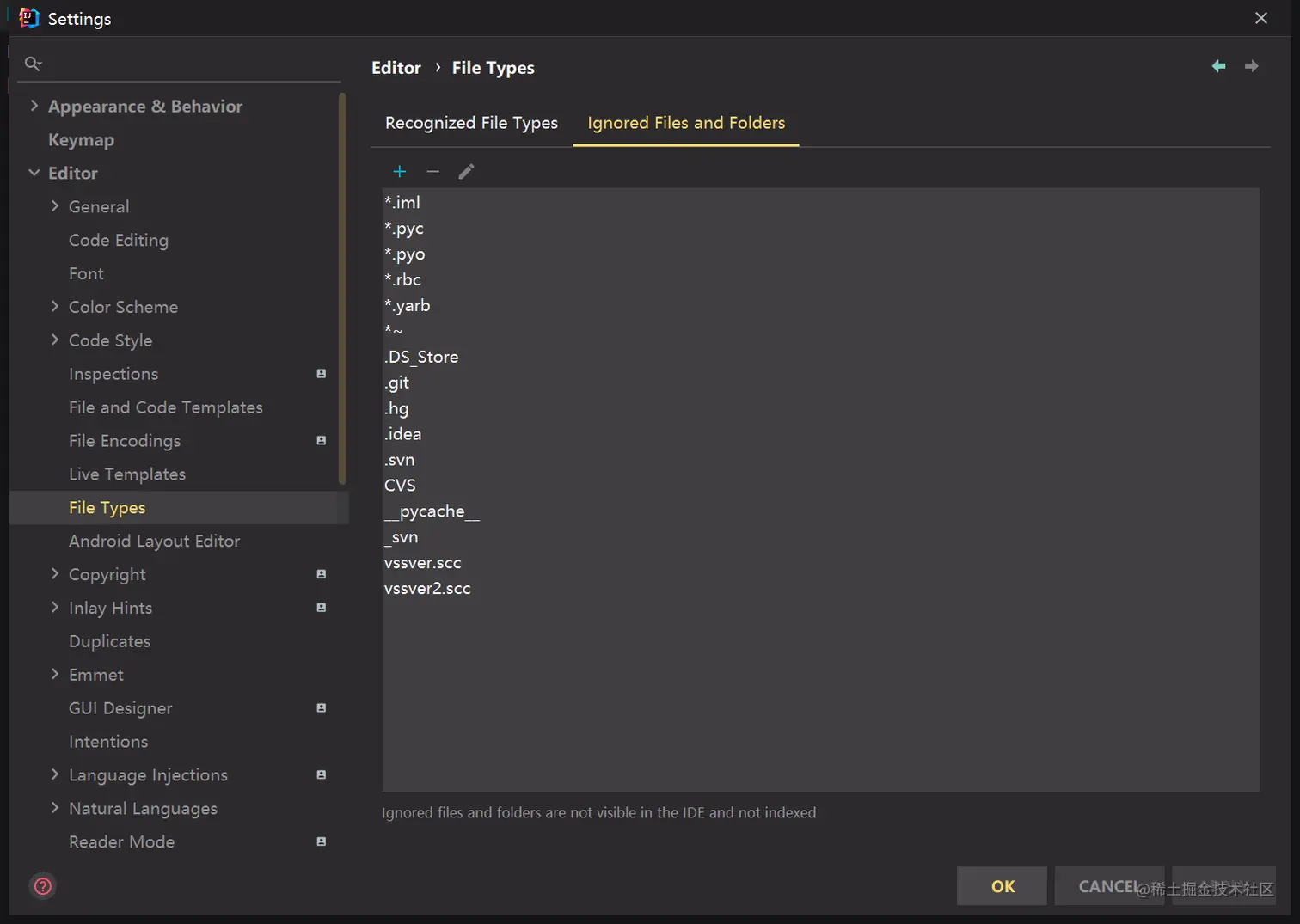Switch to Recognized File Types tab
1300x924 pixels.
(x=471, y=123)
